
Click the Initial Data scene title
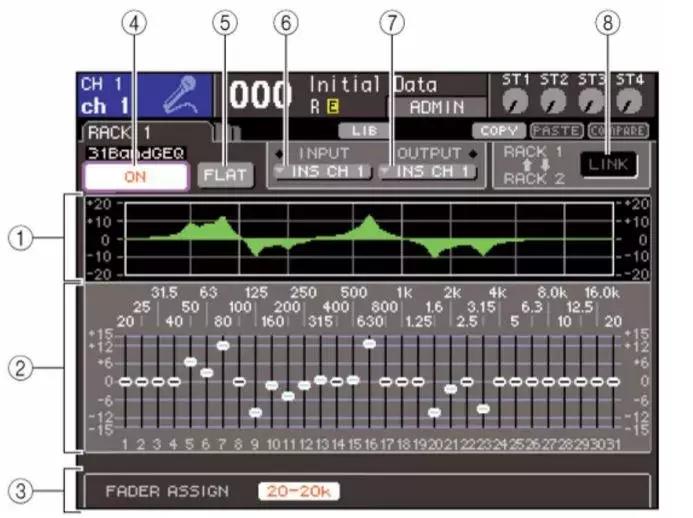373,84
